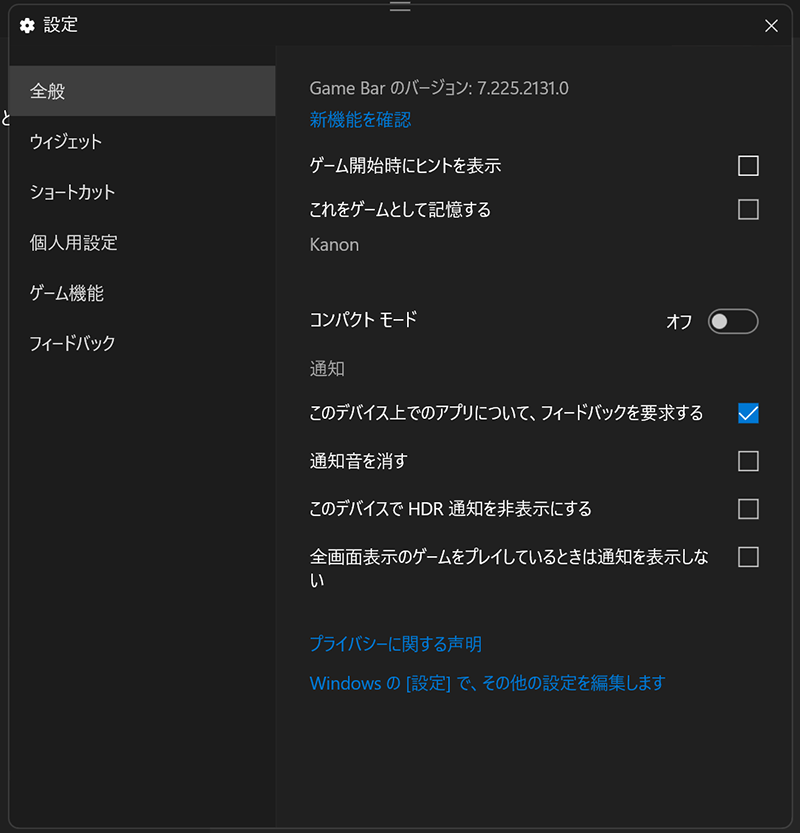Click Game Bar version 7.225.2131.0 text
Viewport: 800px width, 833px height.
point(439,88)
